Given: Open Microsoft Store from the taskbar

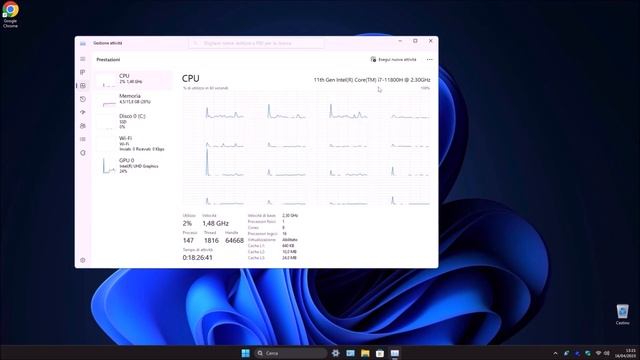Looking at the screenshot, I should [x=380, y=353].
